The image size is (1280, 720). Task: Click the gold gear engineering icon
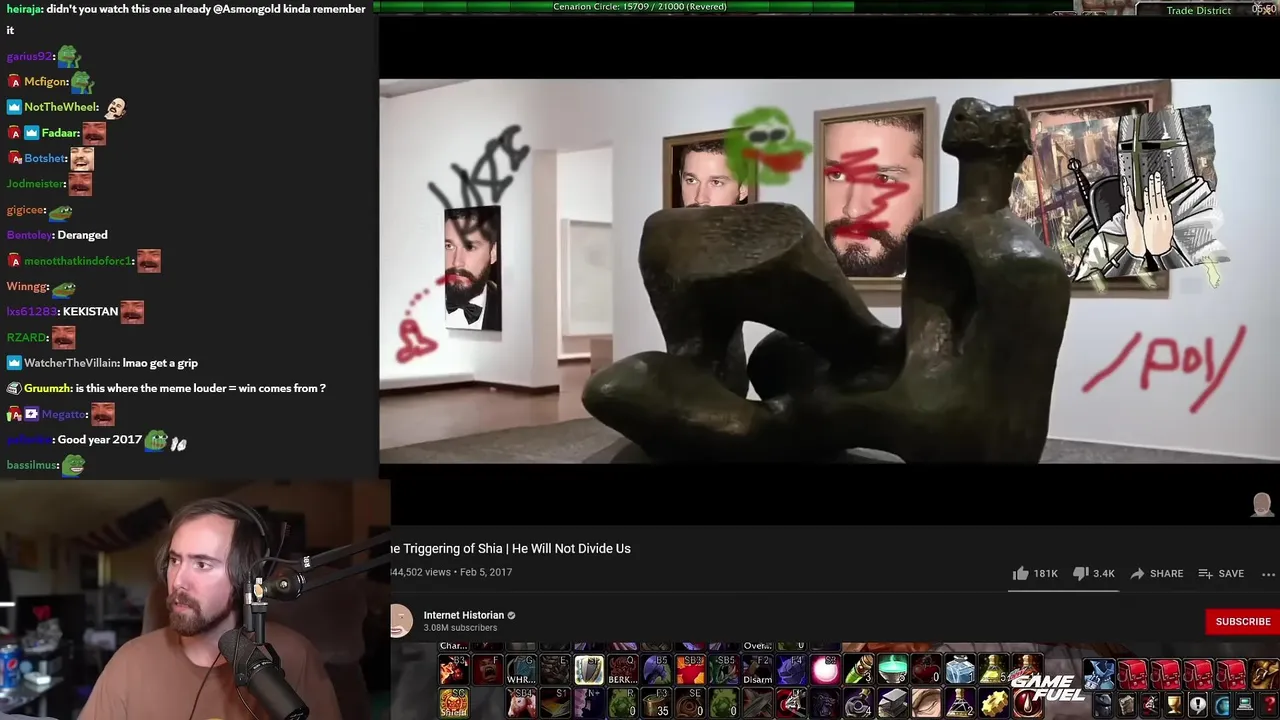click(994, 703)
